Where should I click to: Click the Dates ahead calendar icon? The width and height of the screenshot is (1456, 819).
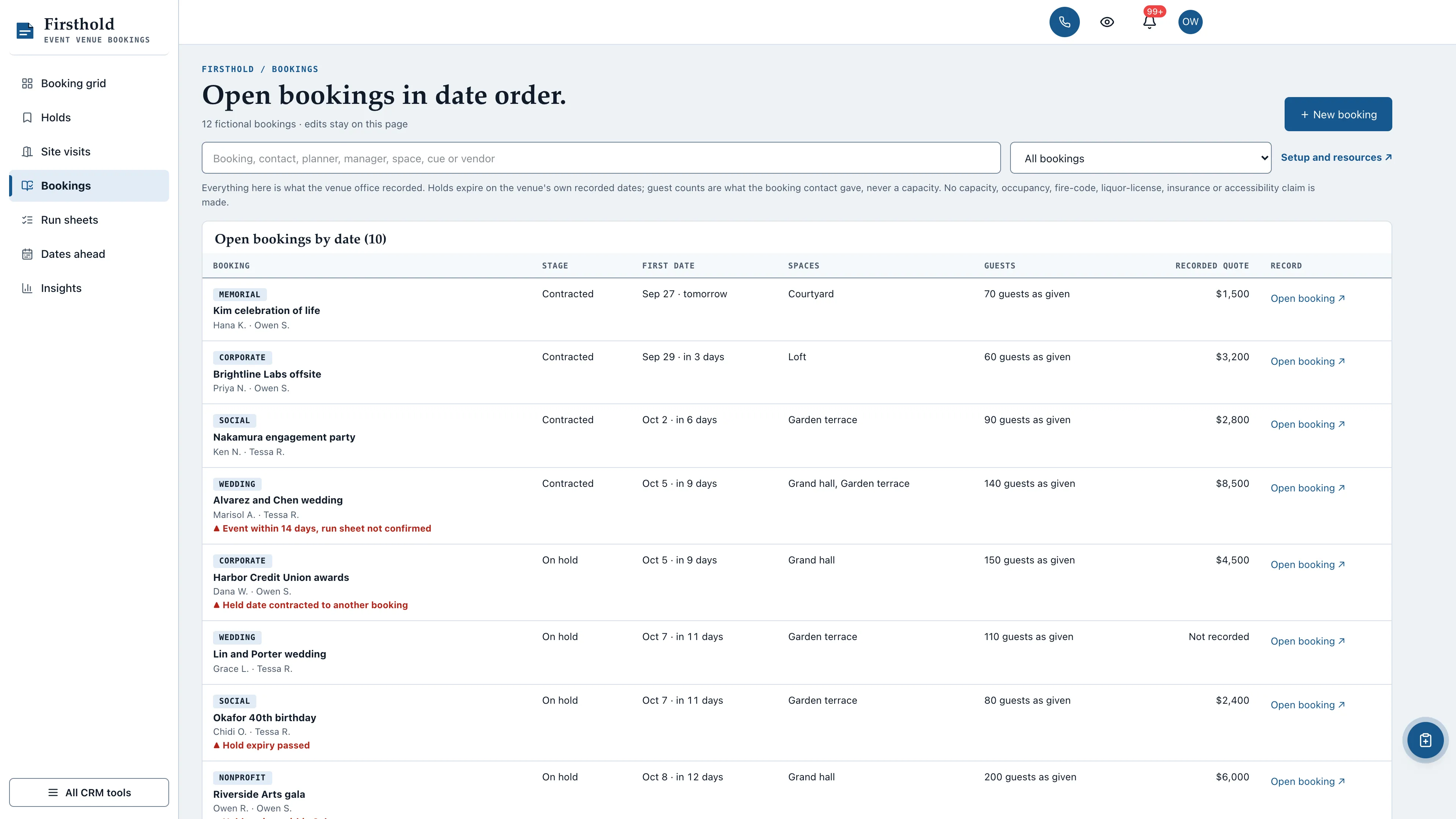click(x=27, y=254)
